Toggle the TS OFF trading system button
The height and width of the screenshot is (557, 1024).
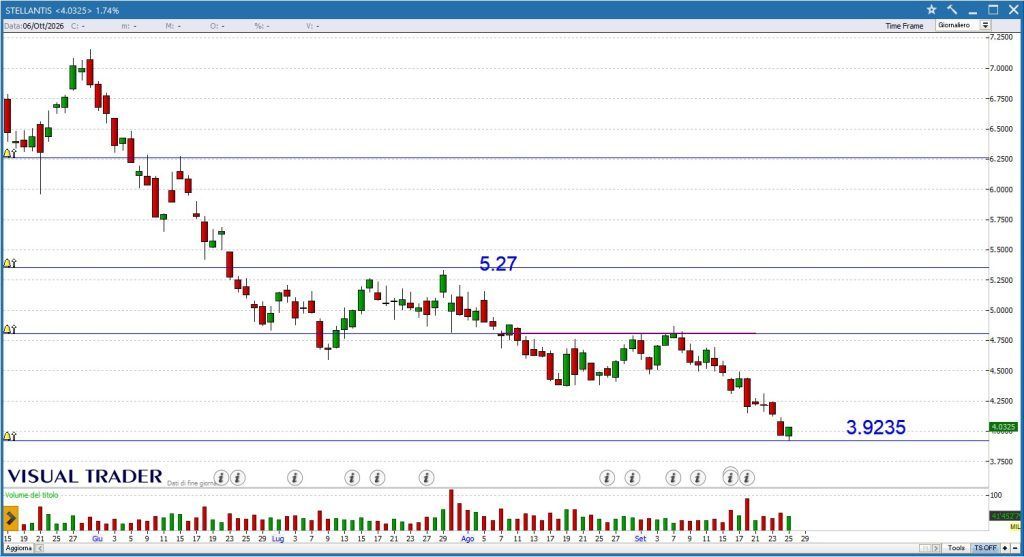pyautogui.click(x=985, y=548)
